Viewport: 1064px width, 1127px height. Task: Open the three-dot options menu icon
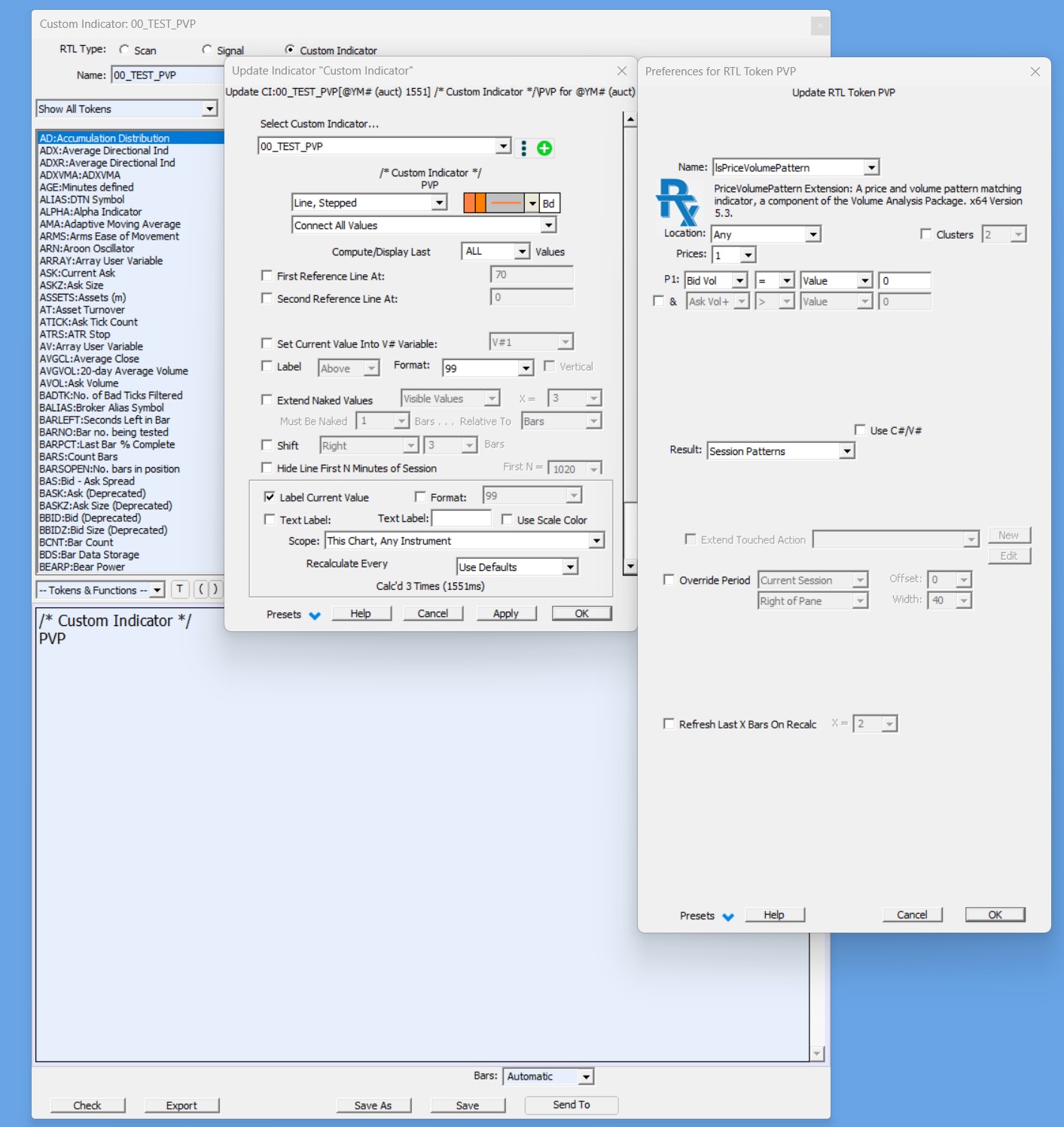click(x=523, y=148)
